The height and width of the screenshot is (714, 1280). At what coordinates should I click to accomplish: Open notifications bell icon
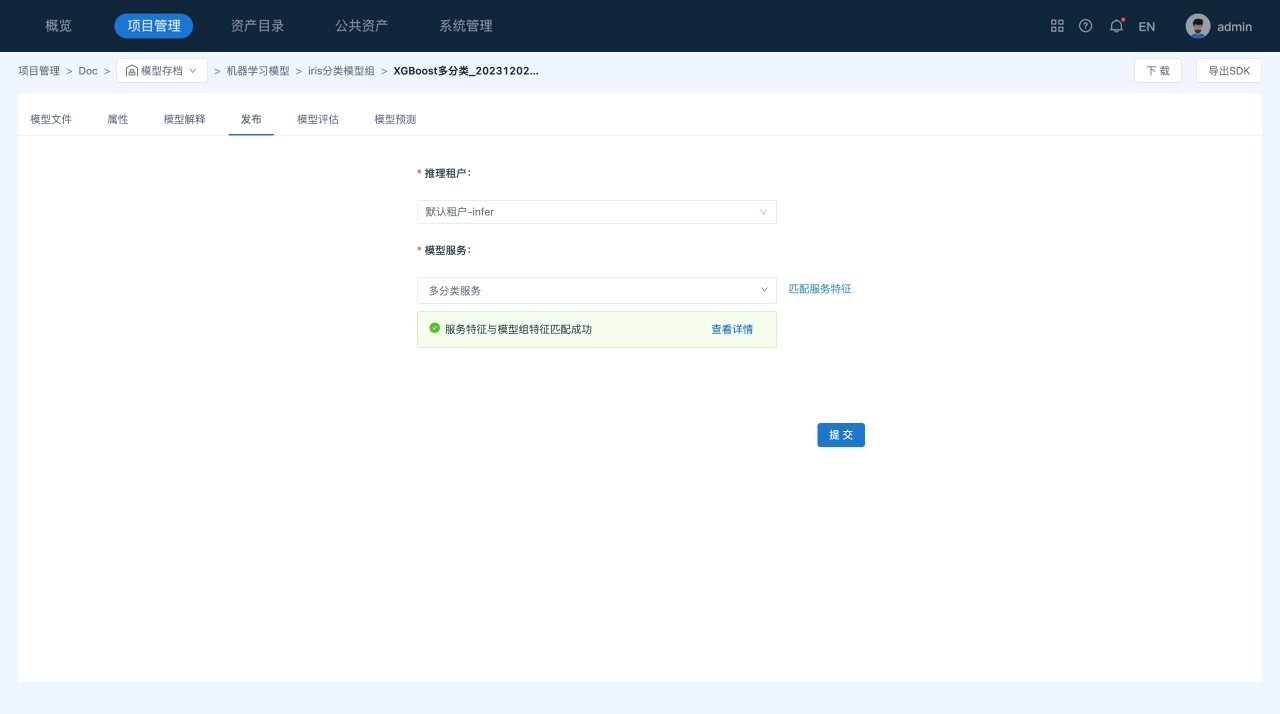[x=1116, y=26]
